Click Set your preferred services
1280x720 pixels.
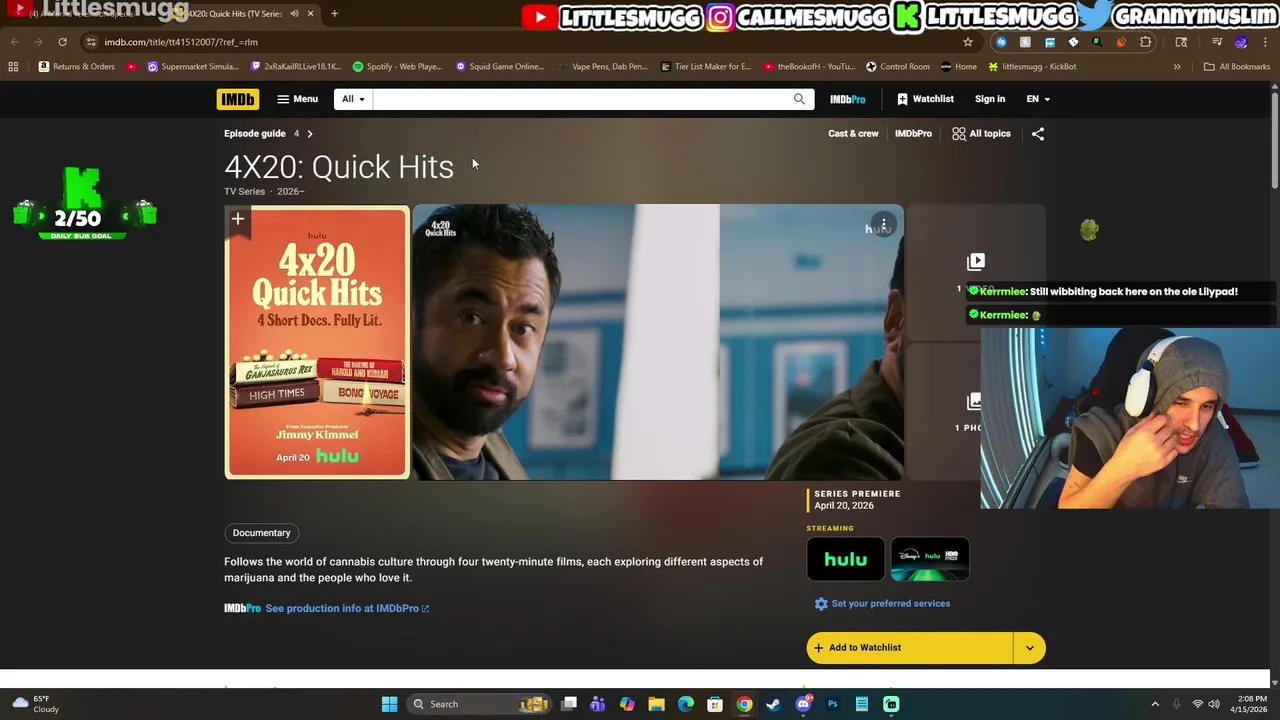[891, 604]
